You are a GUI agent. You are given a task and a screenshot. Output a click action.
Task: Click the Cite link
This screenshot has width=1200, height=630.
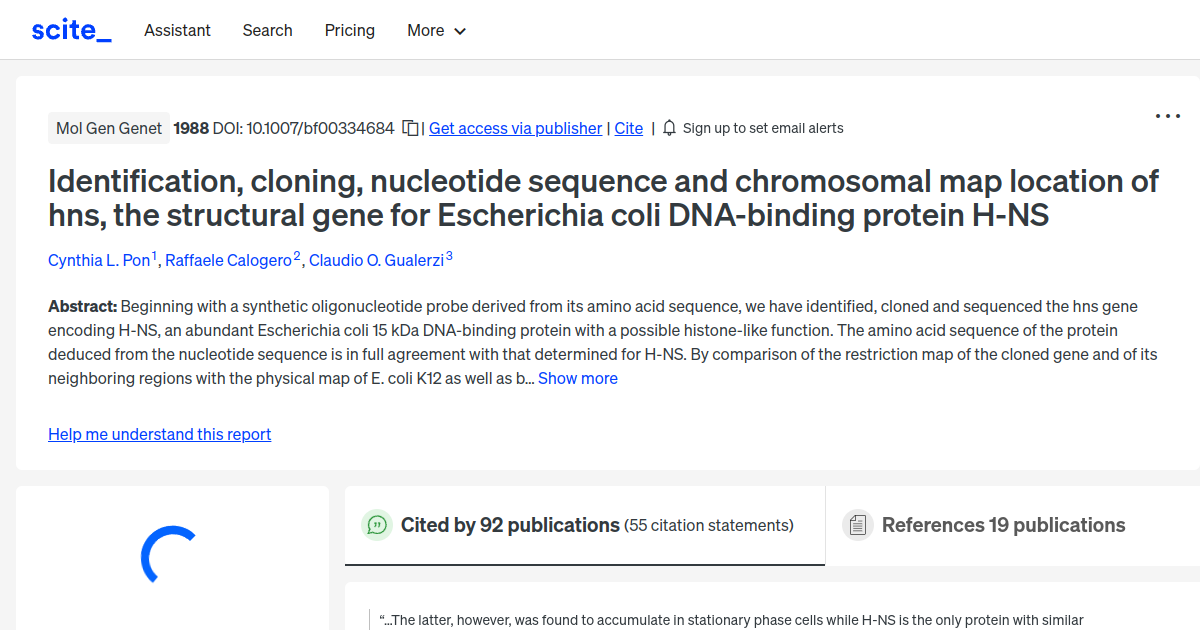[x=628, y=128]
